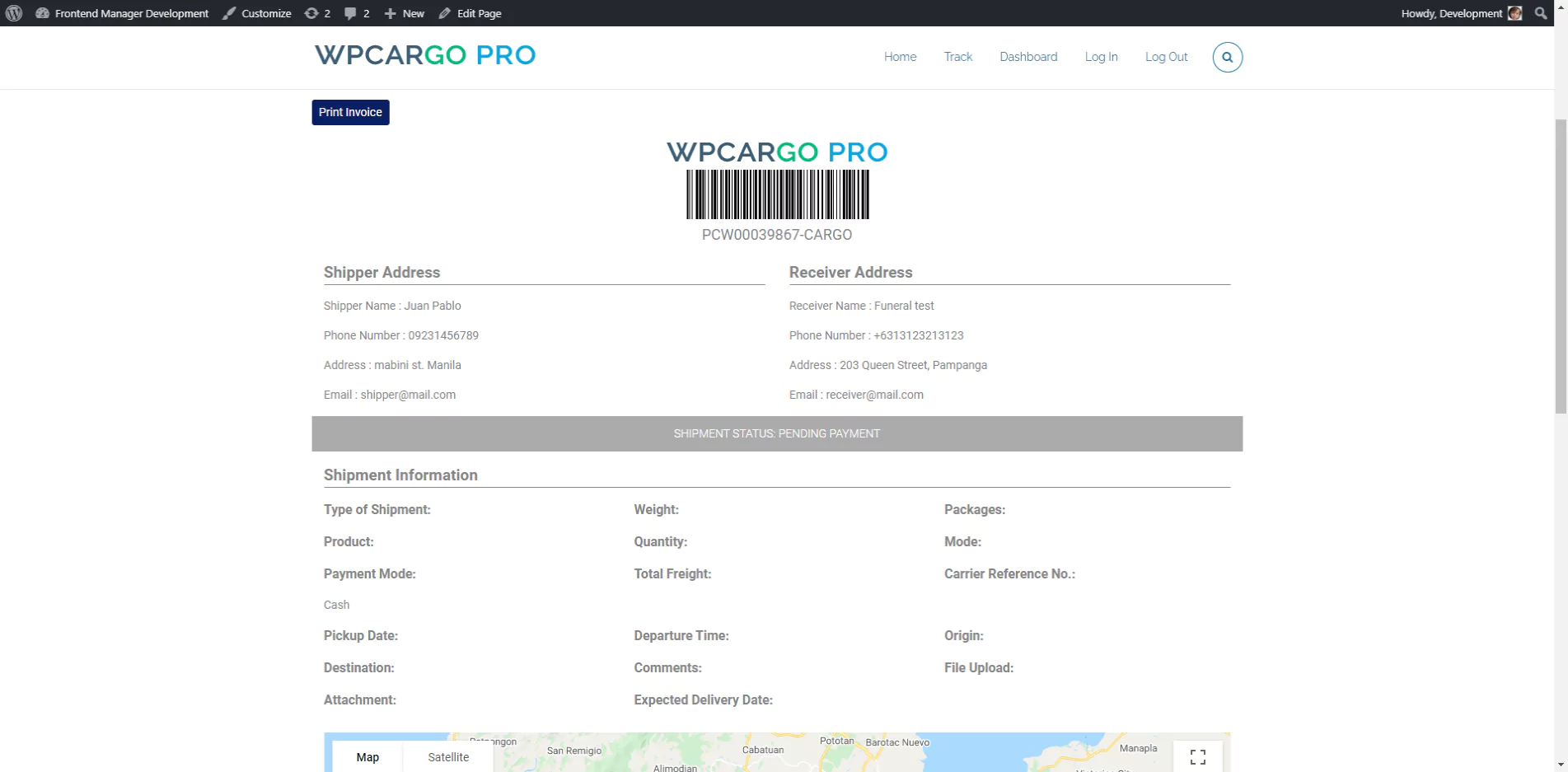Click the Total Freight label
Viewport: 1568px width, 772px height.
coord(672,573)
